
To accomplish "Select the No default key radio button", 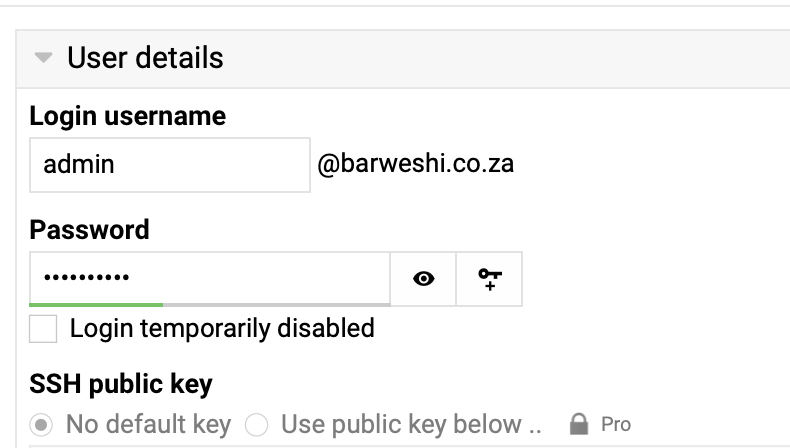I will (x=42, y=425).
